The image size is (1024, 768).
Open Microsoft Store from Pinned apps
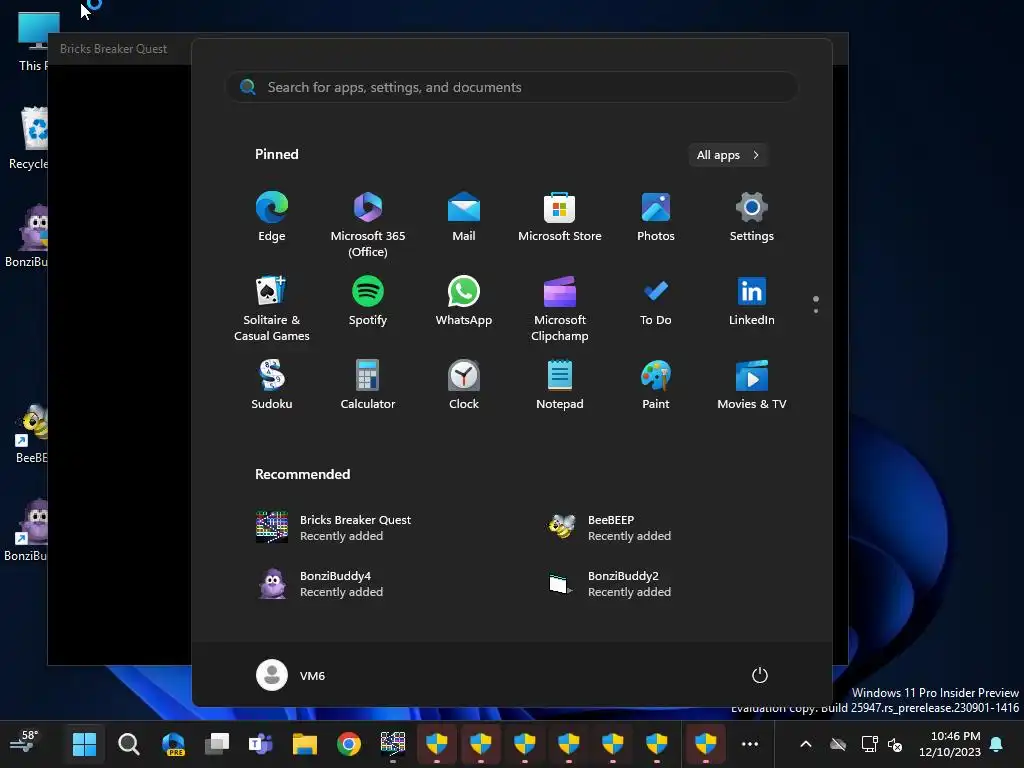tap(560, 217)
